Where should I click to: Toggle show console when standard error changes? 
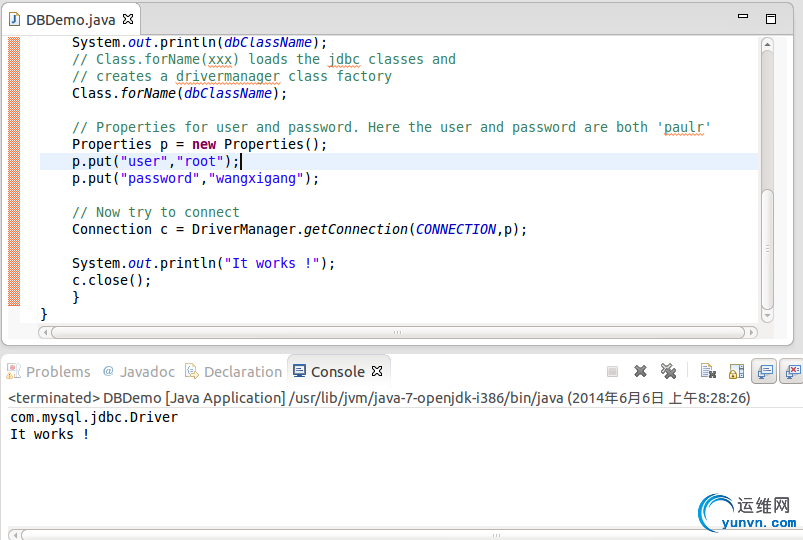tap(792, 371)
